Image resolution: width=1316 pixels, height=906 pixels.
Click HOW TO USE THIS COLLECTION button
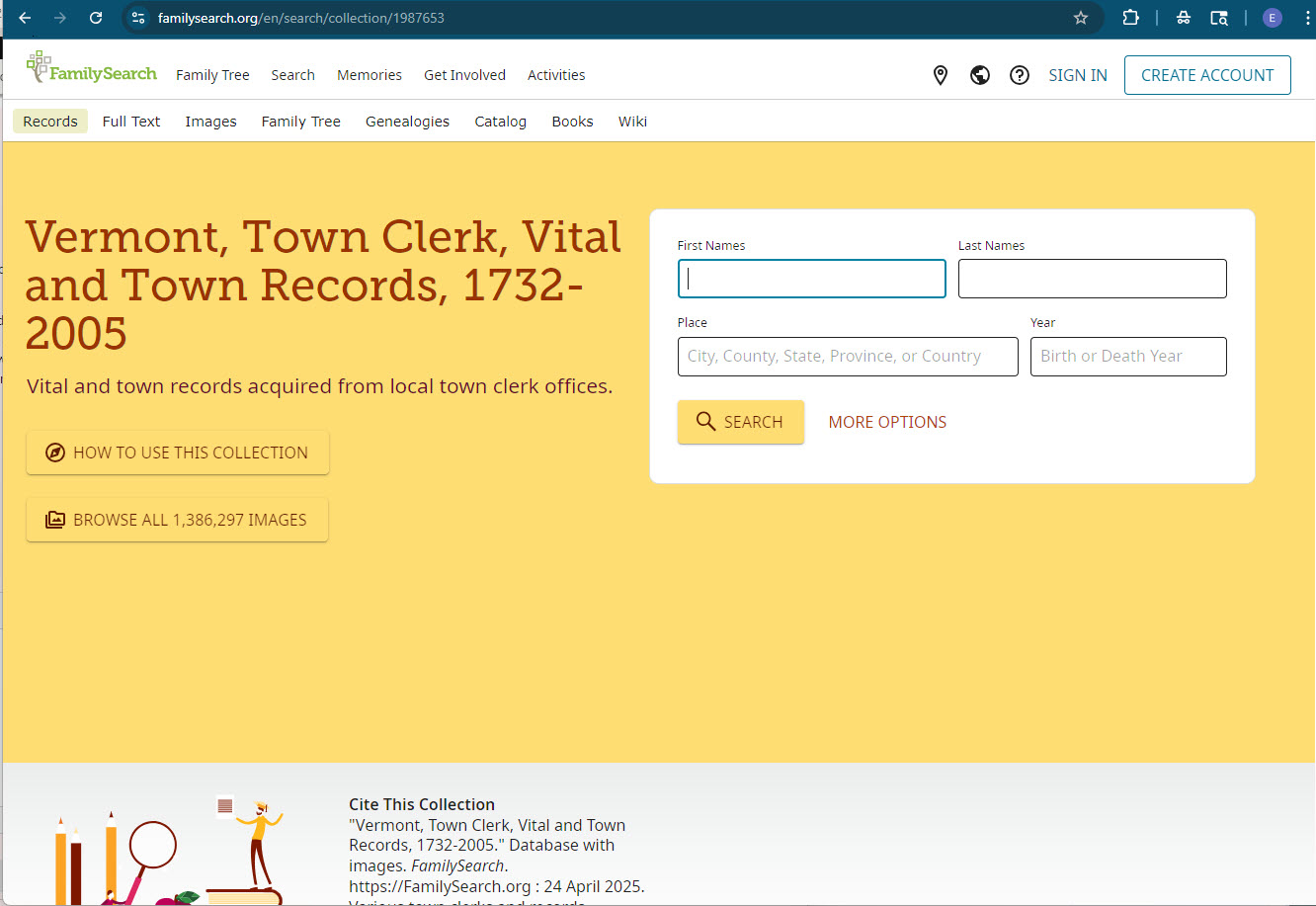click(178, 453)
